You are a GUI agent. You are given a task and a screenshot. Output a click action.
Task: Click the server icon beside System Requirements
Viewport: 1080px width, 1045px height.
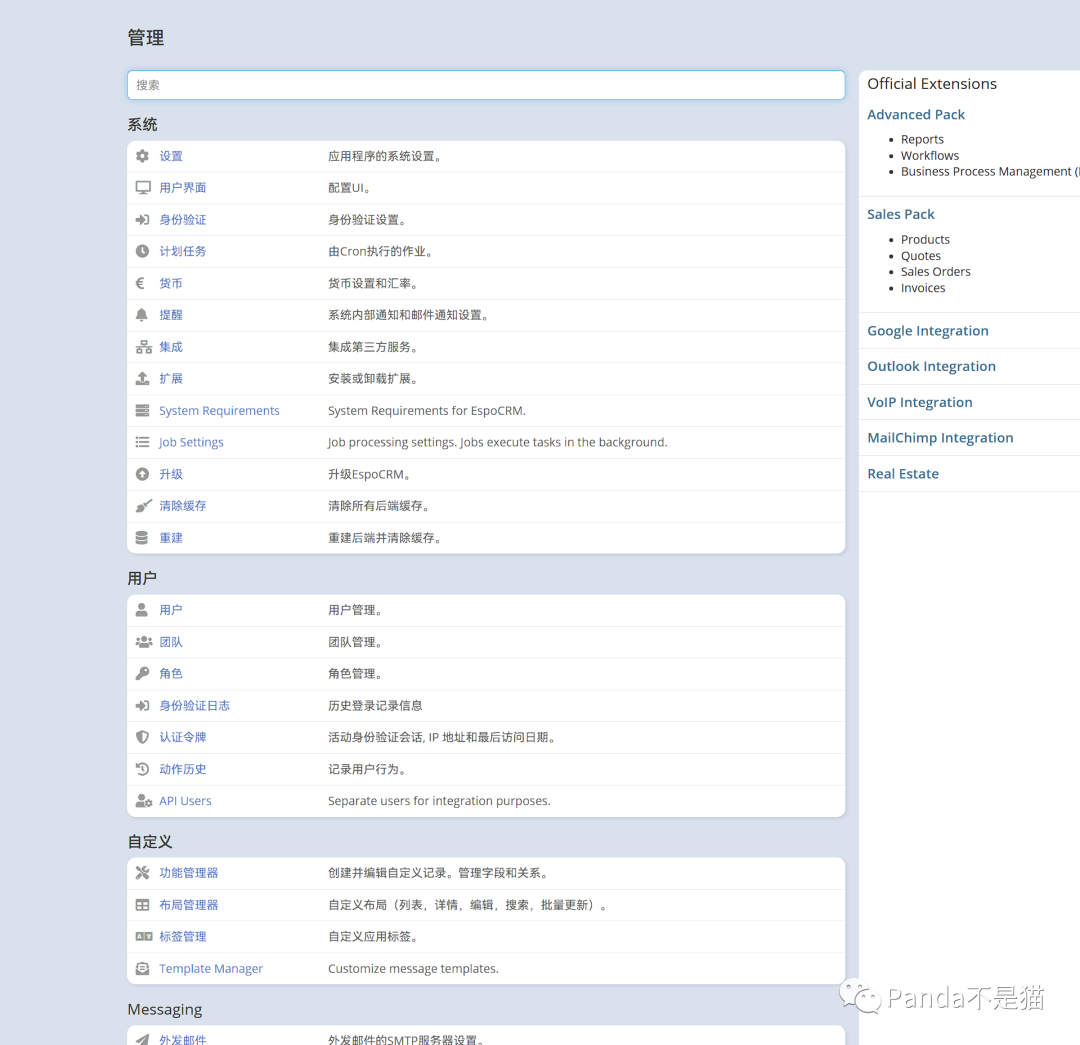point(143,411)
